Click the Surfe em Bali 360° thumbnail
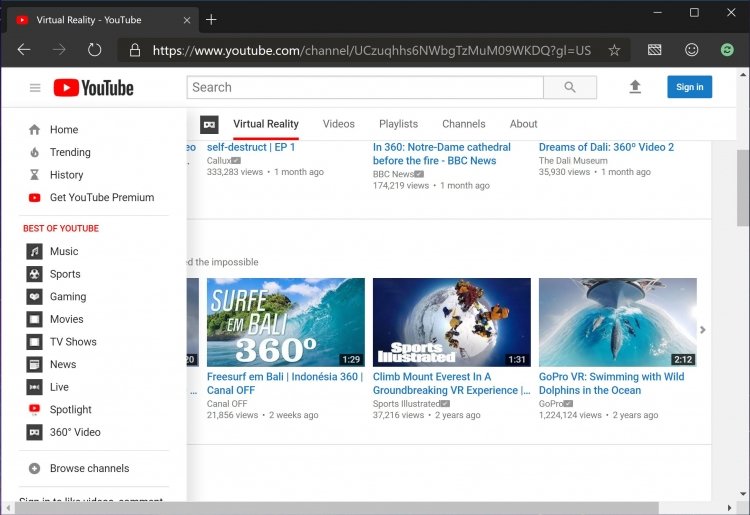Screen dimensions: 750x515 point(286,322)
